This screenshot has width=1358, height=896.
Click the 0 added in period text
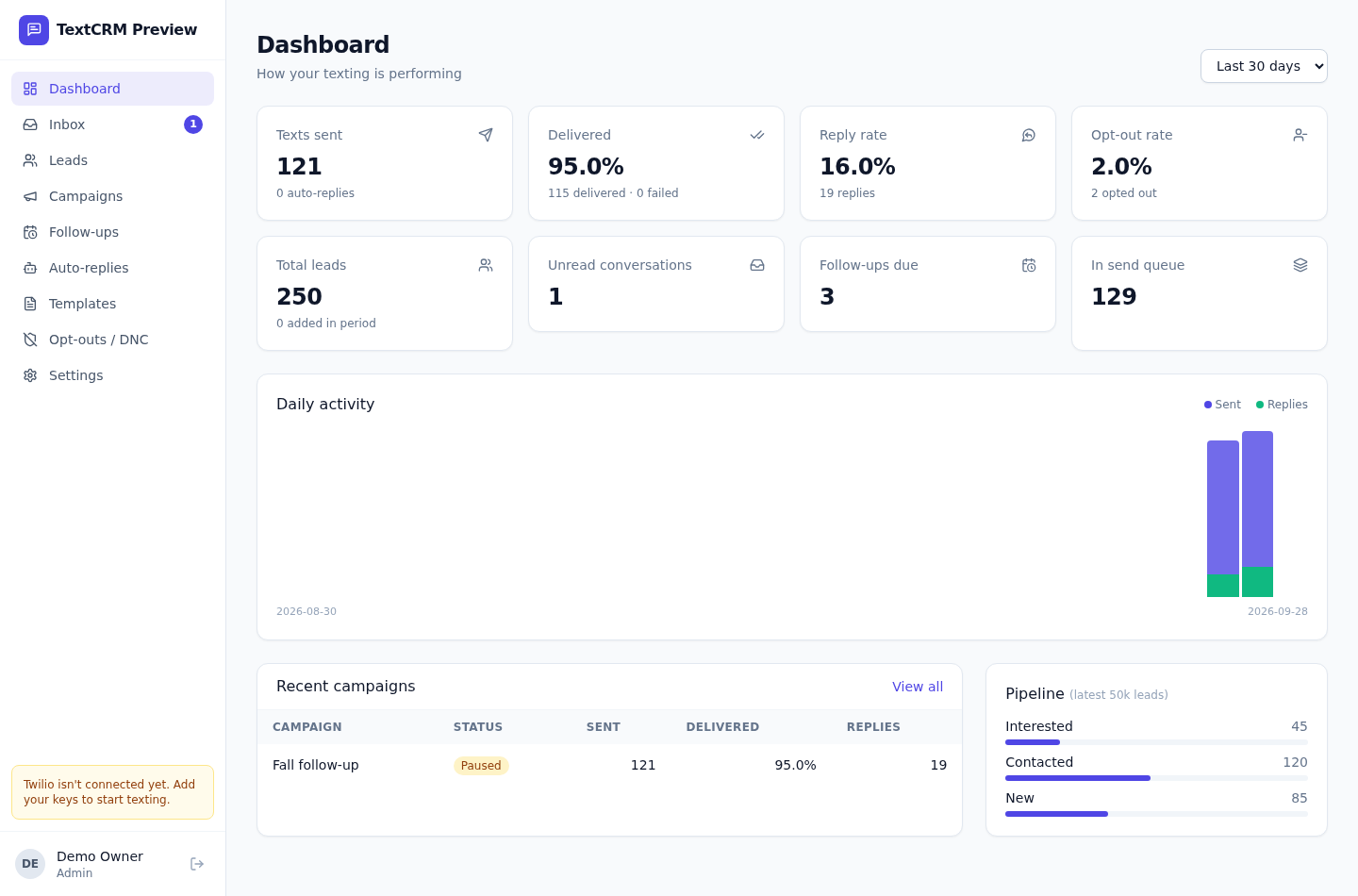coord(326,324)
